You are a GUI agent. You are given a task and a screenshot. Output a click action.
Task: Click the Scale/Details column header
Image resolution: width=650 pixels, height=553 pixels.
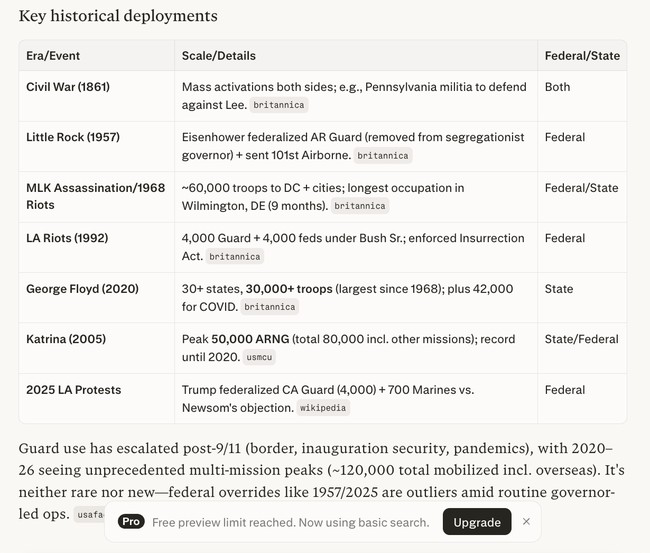click(218, 55)
